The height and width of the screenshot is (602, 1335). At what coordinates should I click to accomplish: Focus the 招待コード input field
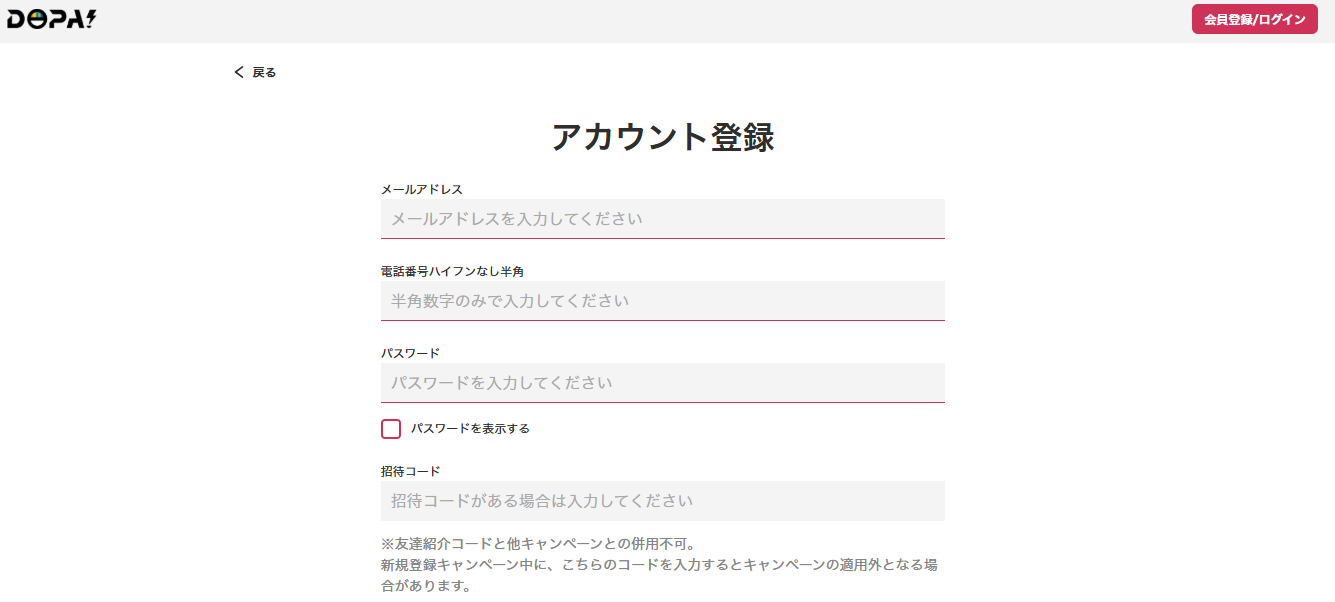click(662, 501)
